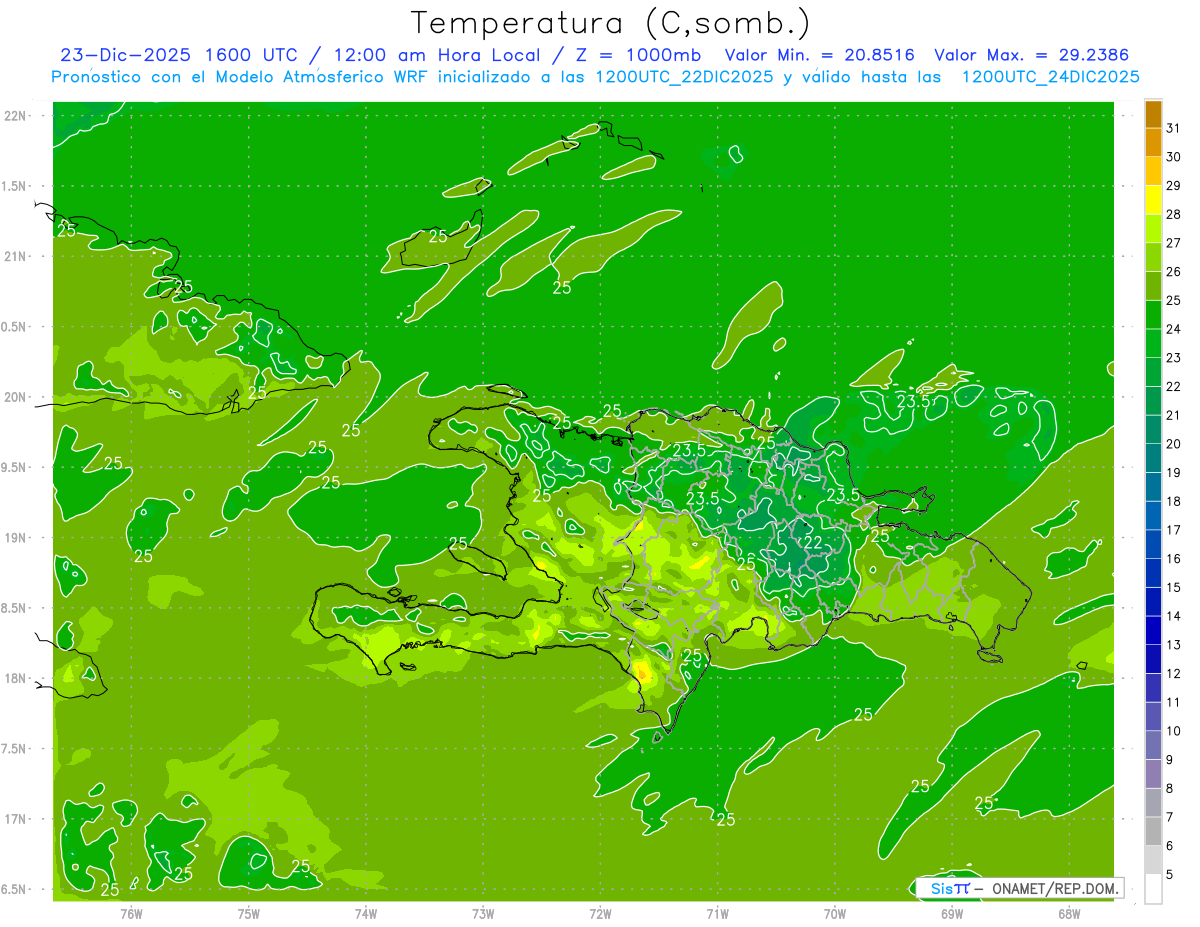The height and width of the screenshot is (927, 1200).
Task: Click the latitude label "9.5N"
Action: tap(15, 467)
